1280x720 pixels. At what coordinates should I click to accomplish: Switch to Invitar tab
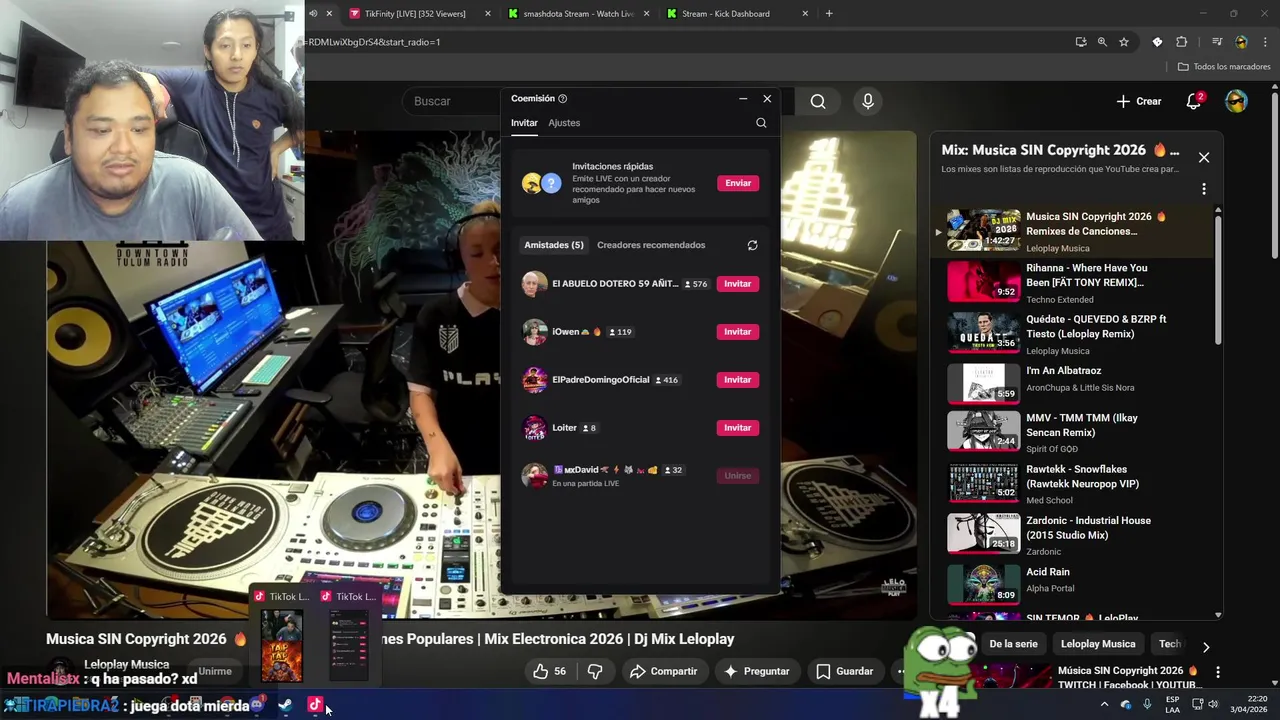(x=524, y=123)
